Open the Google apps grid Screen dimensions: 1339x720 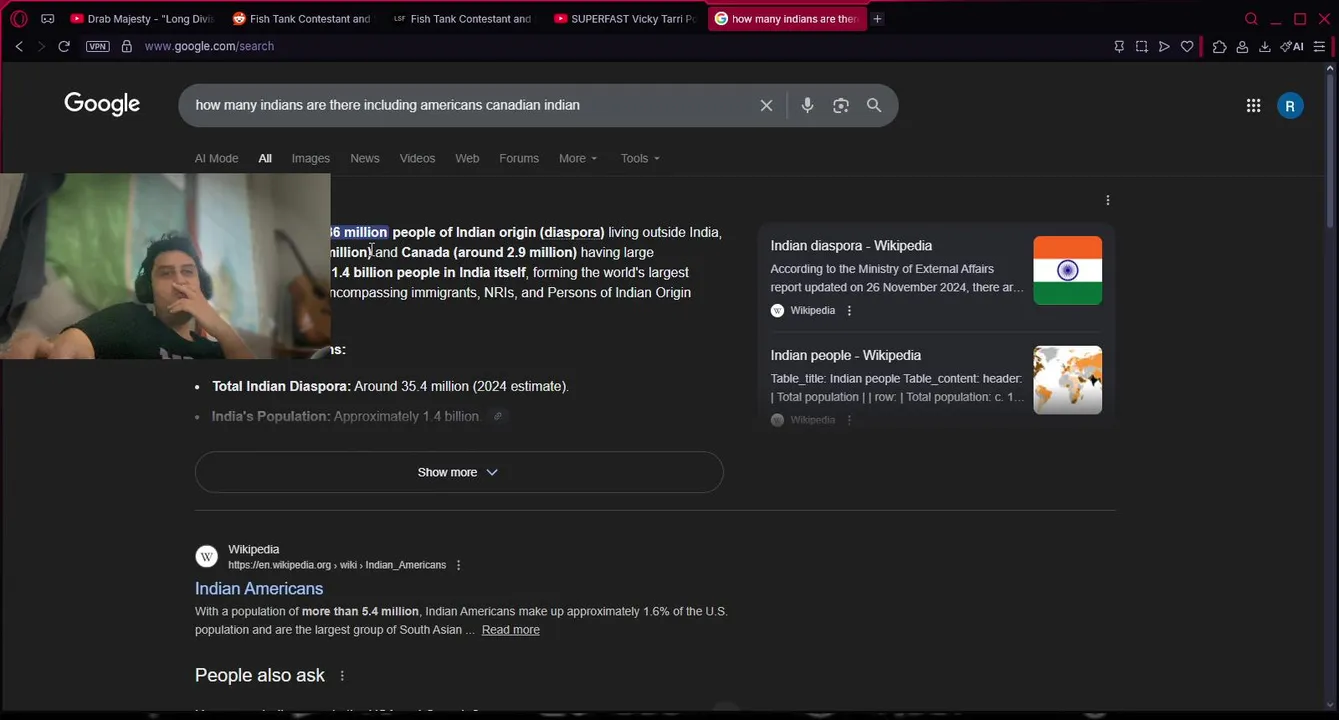(1253, 105)
